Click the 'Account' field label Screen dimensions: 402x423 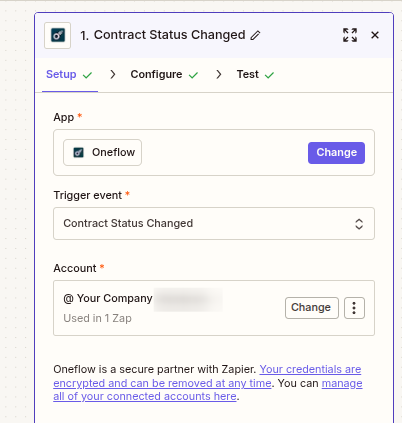[75, 268]
